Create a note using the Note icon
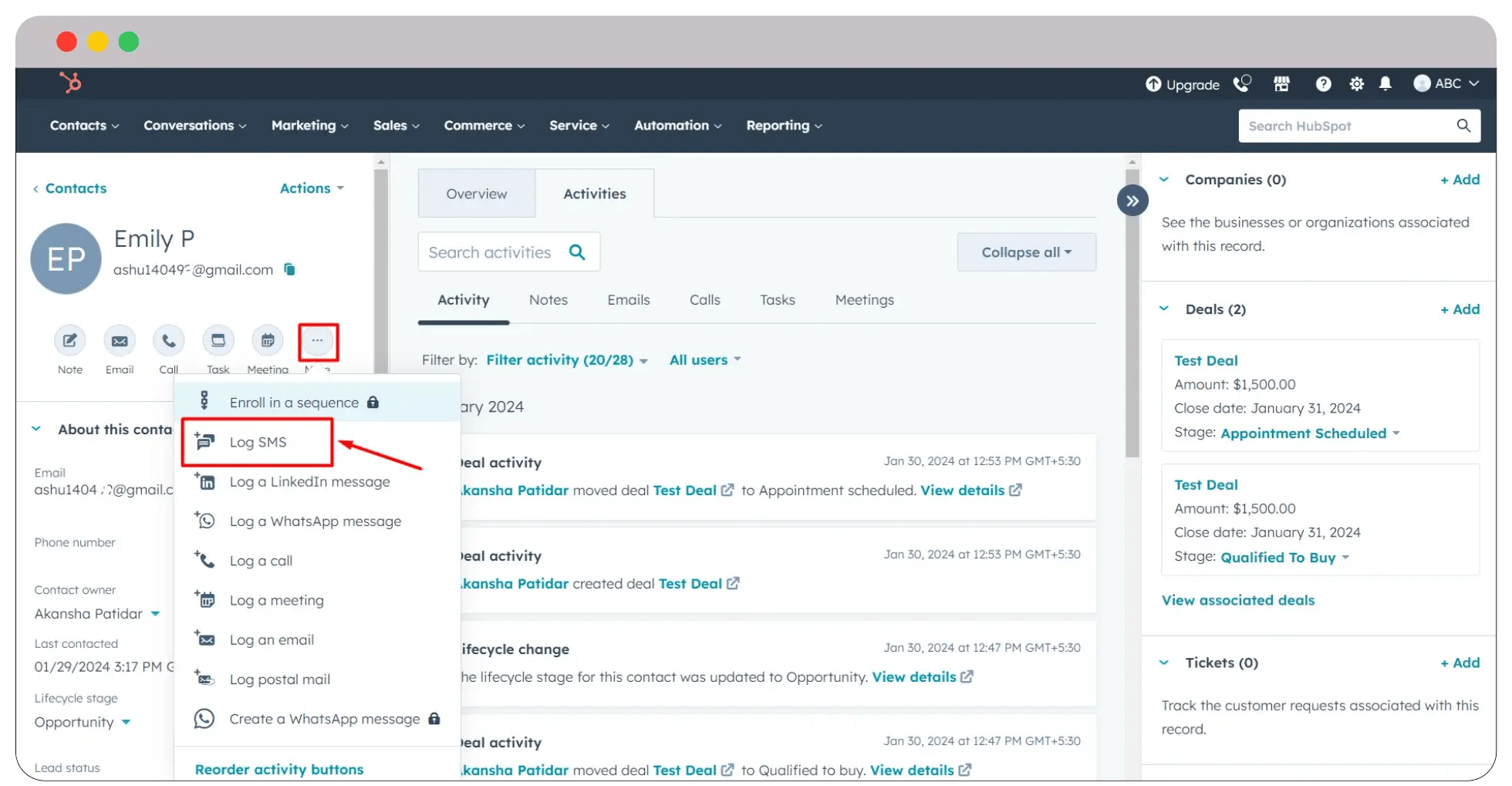Viewport: 1512px width, 786px height. click(69, 340)
